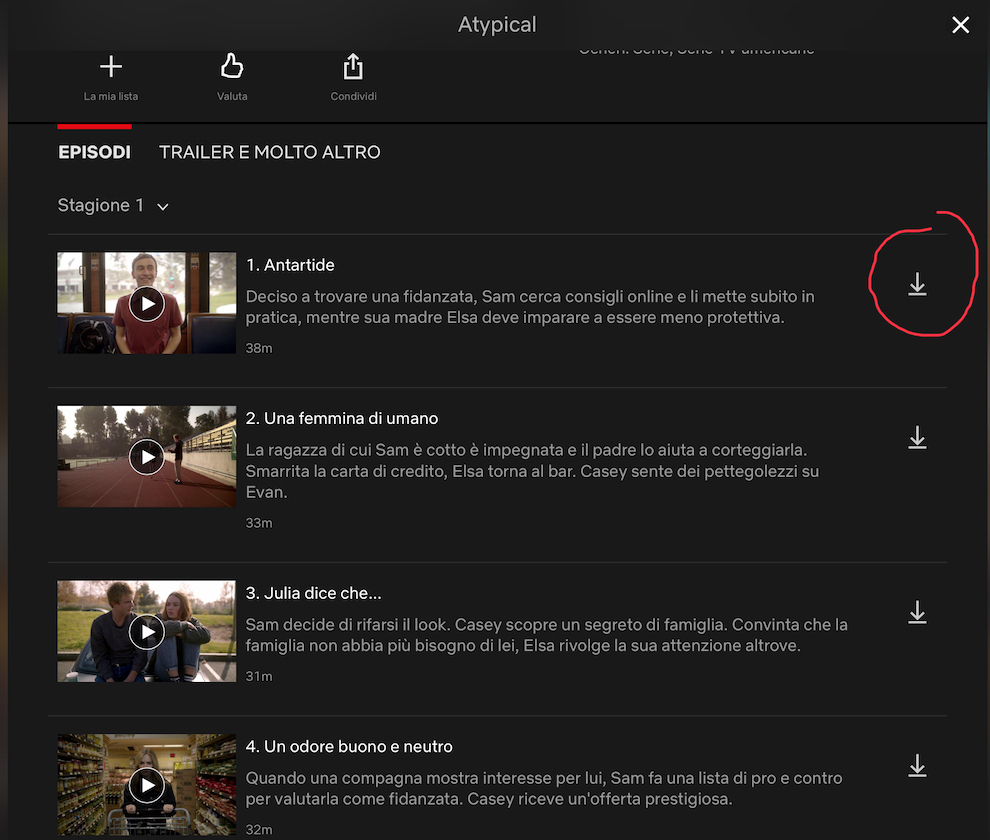Download episode 2 Una femmina di umano
The width and height of the screenshot is (990, 840).
pyautogui.click(x=917, y=438)
